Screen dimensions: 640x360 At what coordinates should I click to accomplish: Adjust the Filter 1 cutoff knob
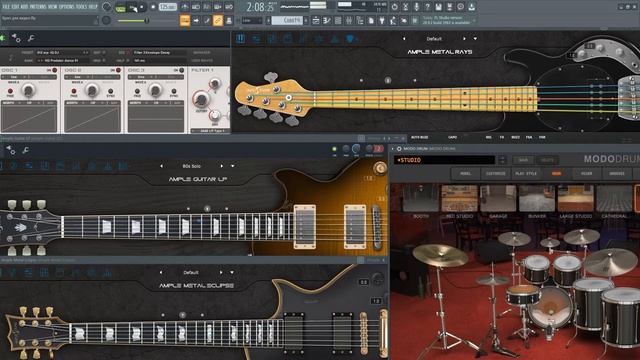click(201, 99)
